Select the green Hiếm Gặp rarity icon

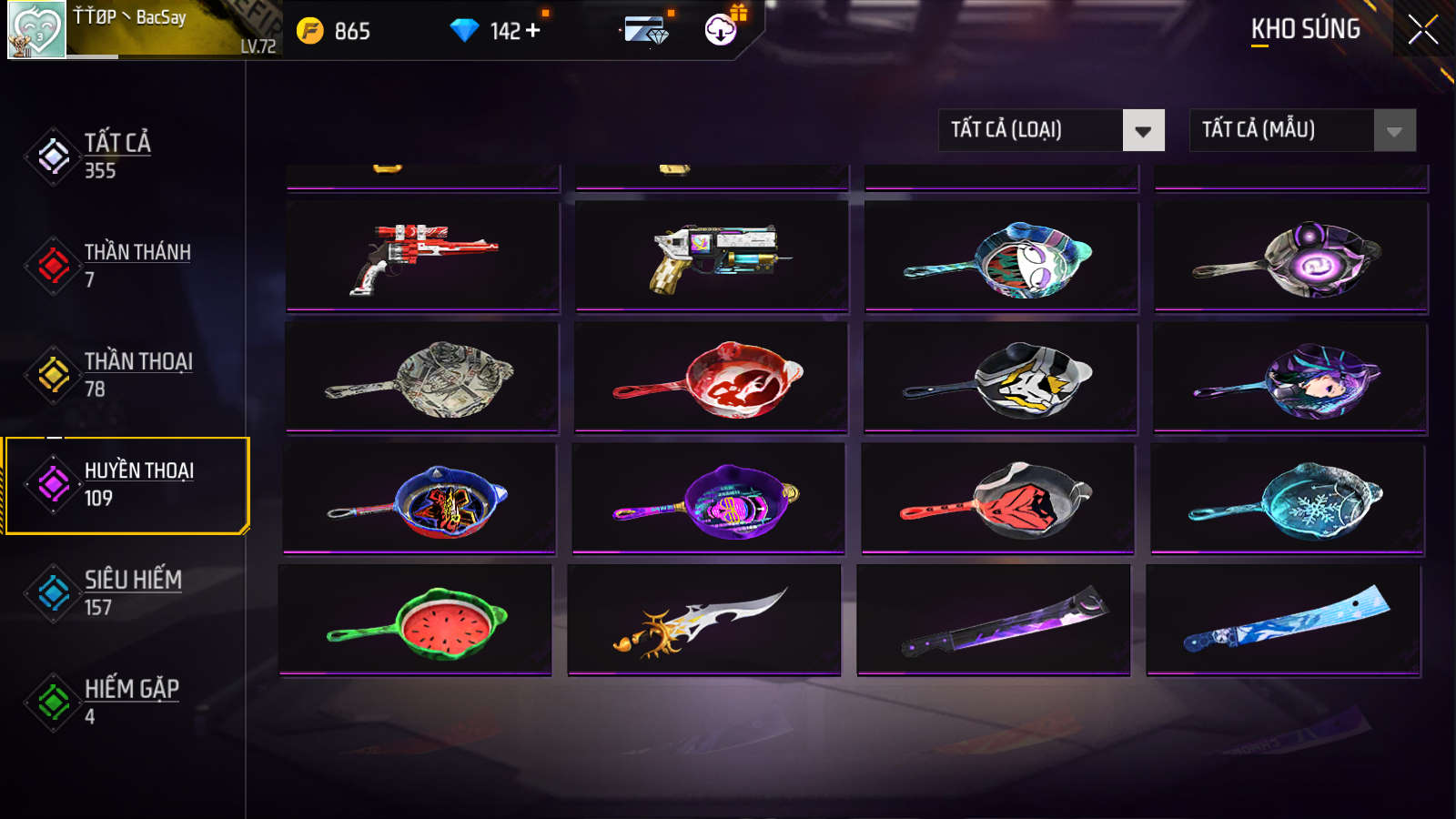(x=54, y=702)
